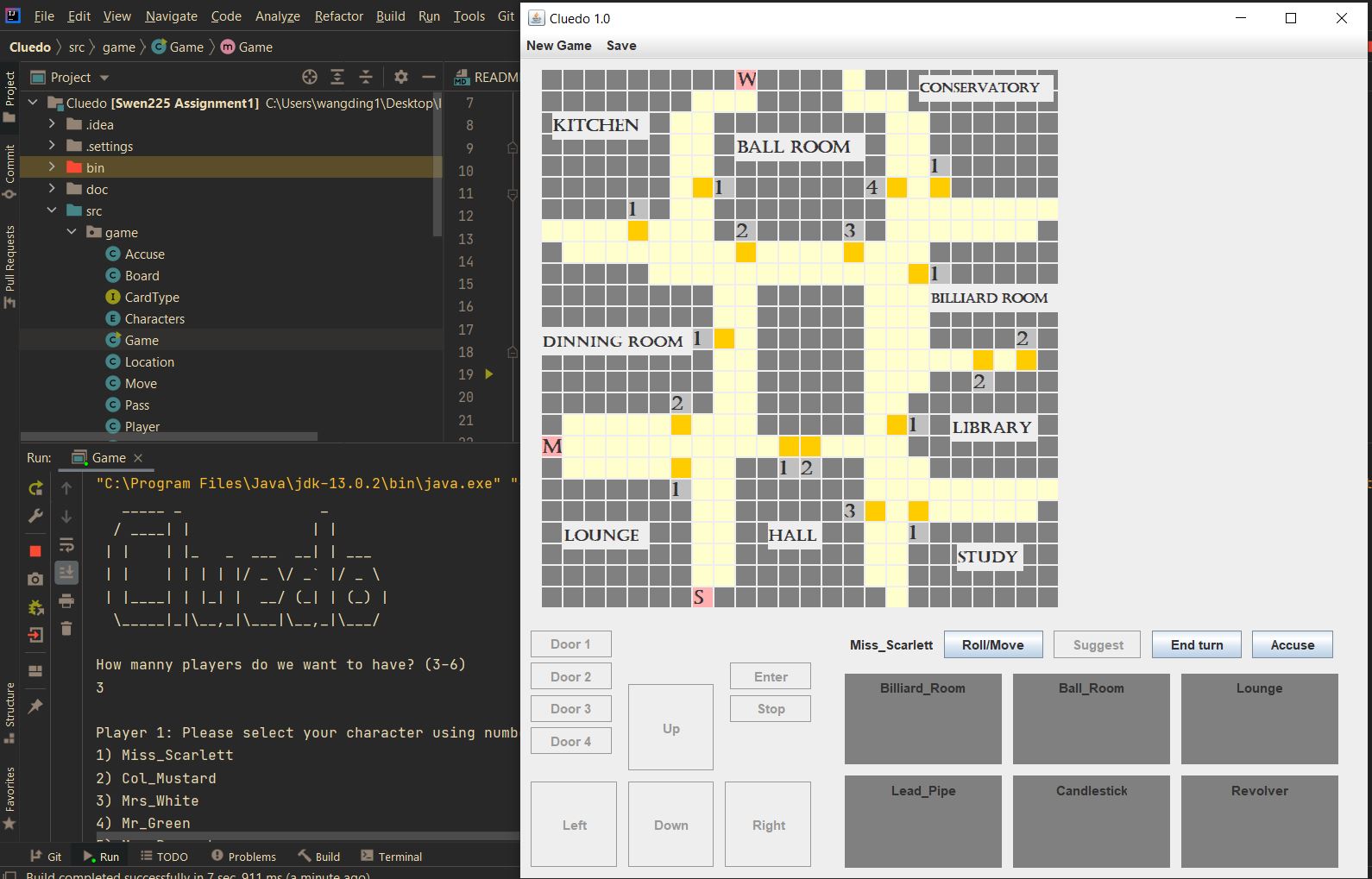This screenshot has height=879, width=1372.
Task: Open the Analyze menu
Action: click(277, 16)
